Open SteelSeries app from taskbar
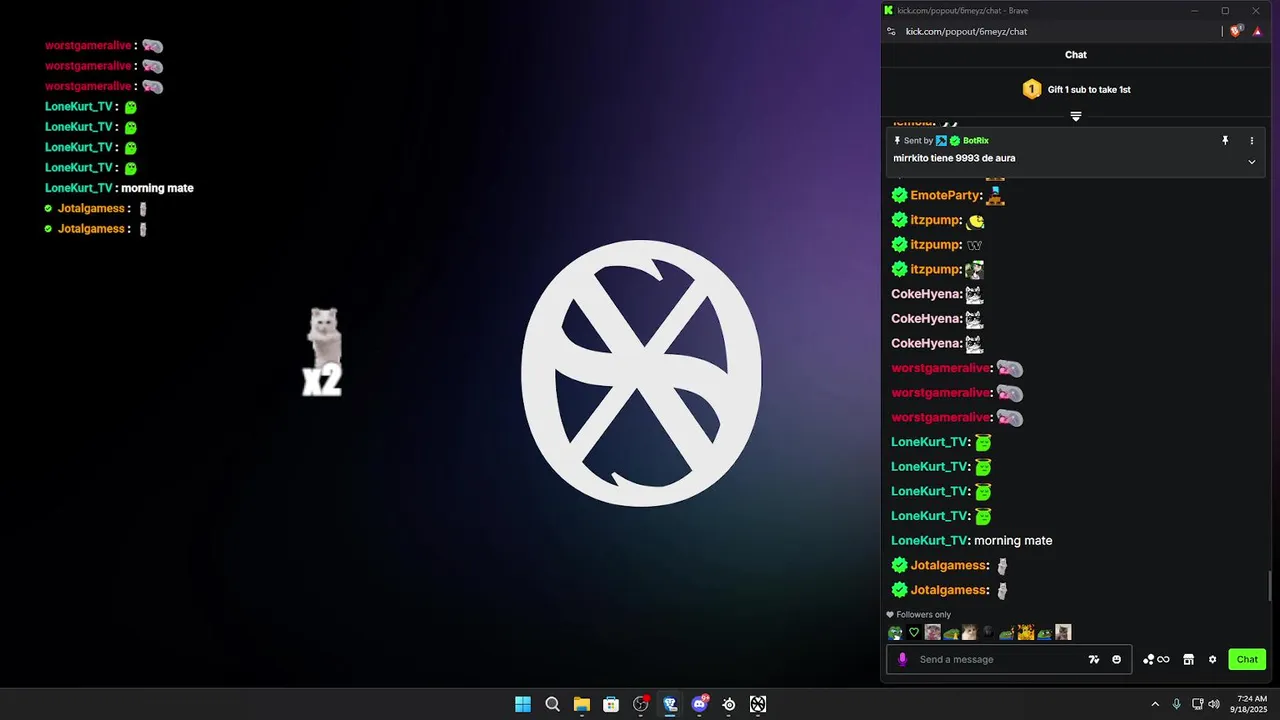Viewport: 1280px width, 720px height. [729, 704]
